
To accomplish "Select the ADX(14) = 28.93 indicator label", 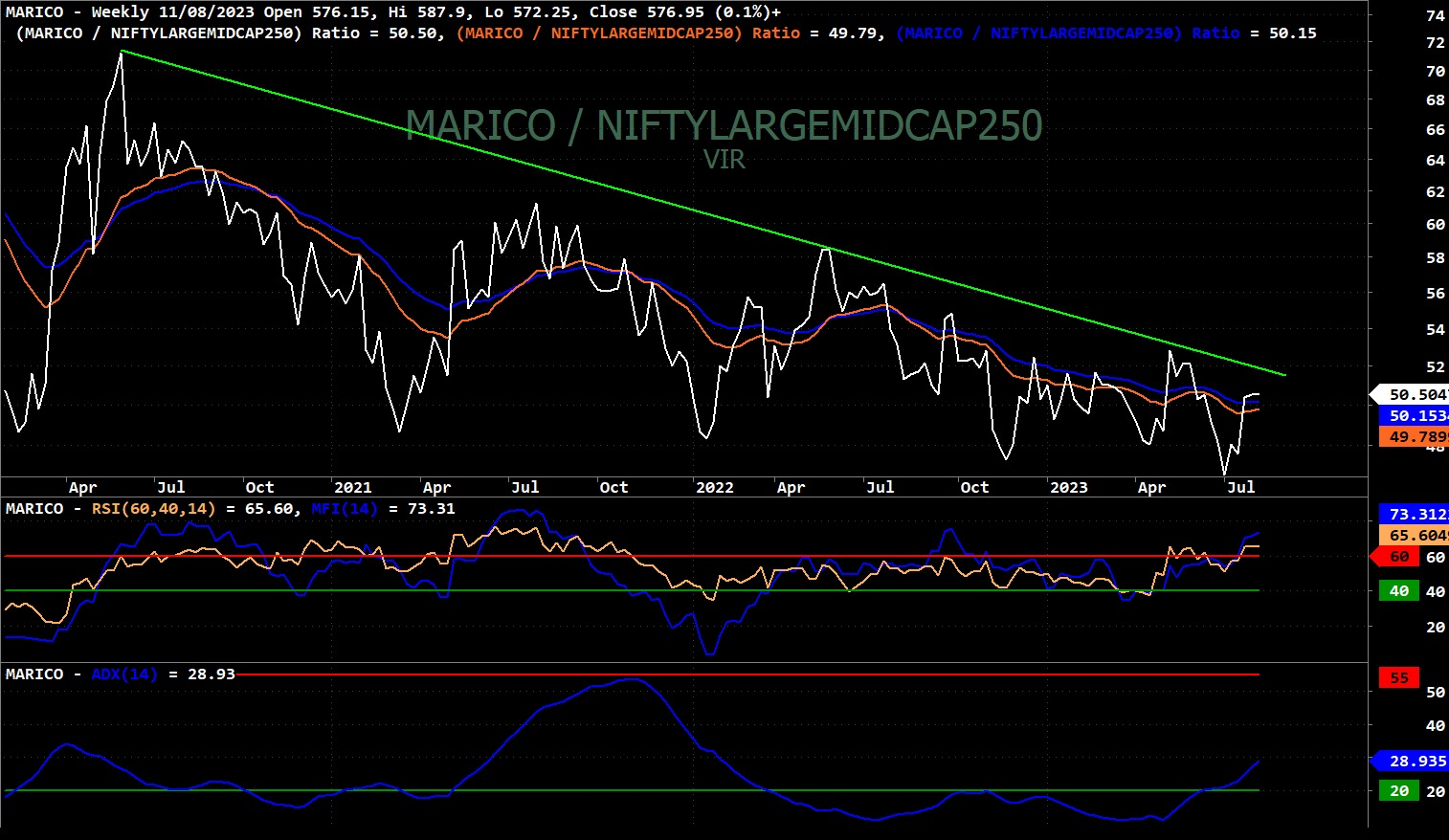I will [x=164, y=674].
